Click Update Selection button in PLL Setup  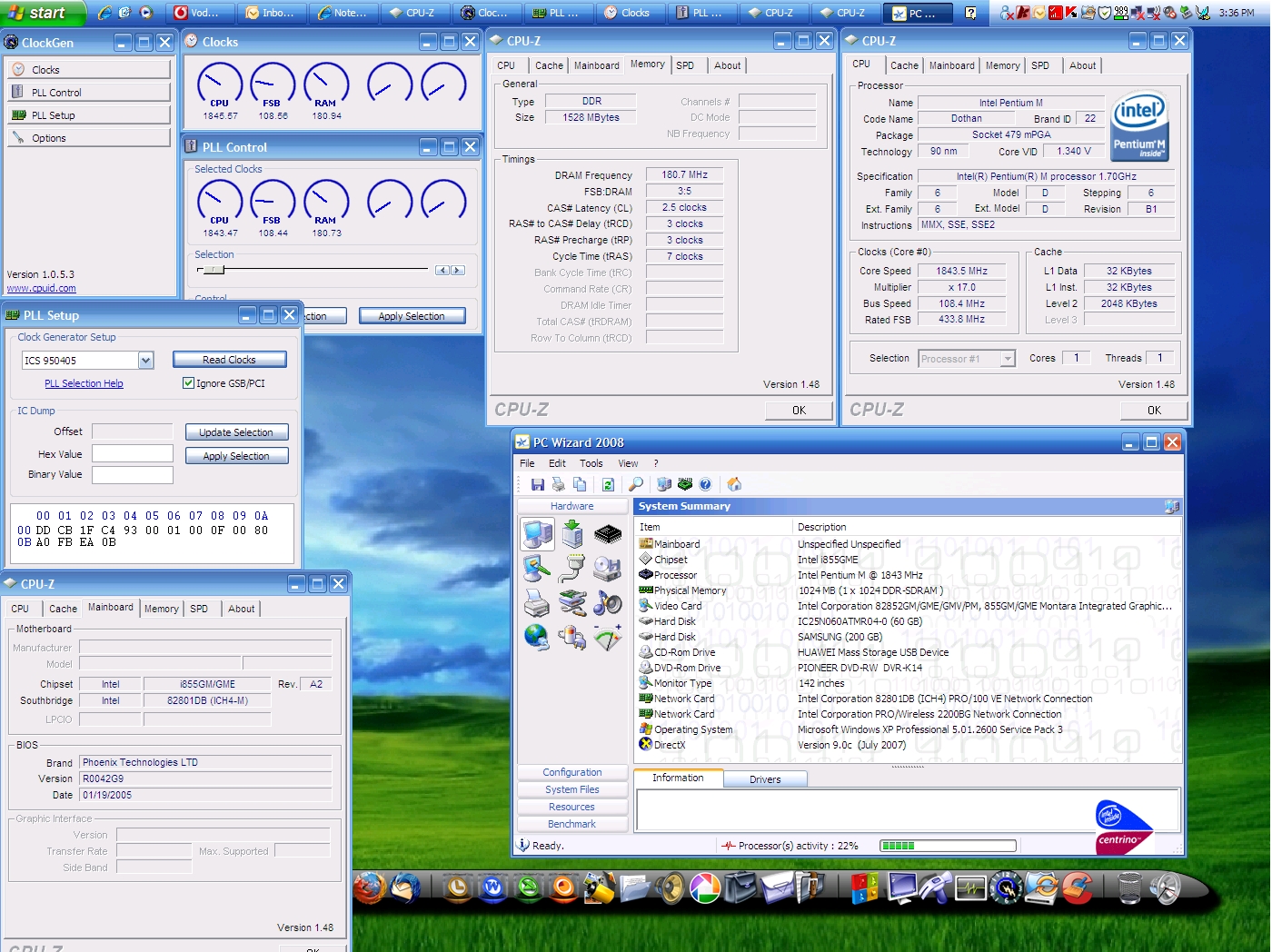(236, 432)
